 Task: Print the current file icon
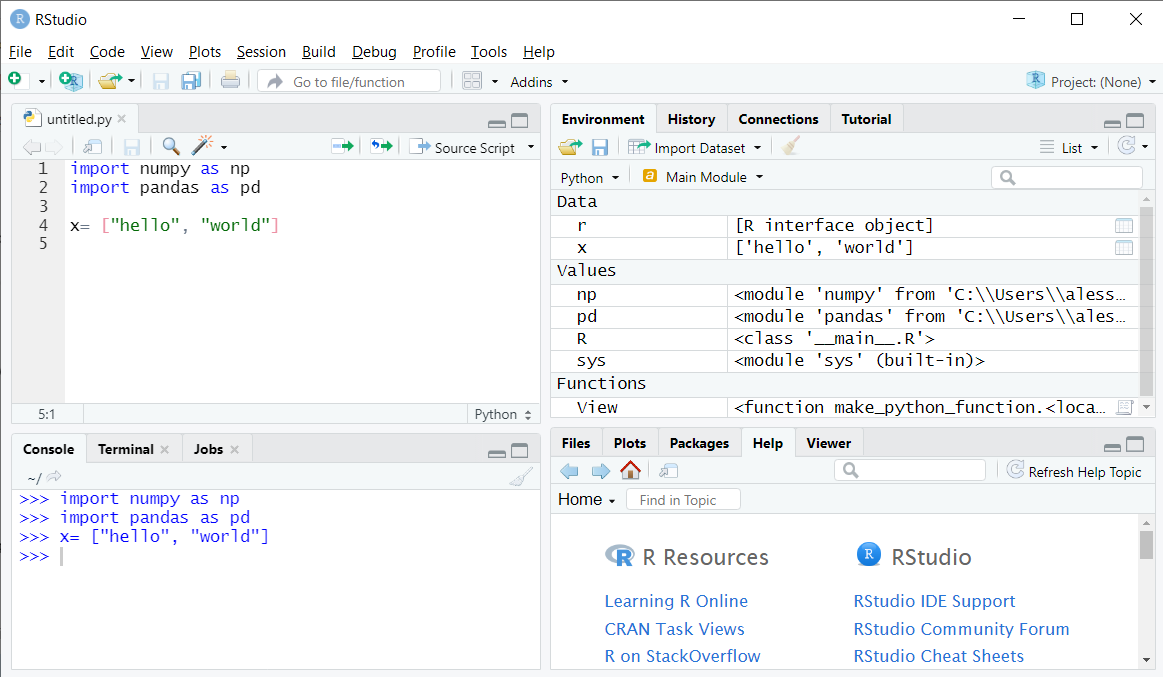coord(230,81)
